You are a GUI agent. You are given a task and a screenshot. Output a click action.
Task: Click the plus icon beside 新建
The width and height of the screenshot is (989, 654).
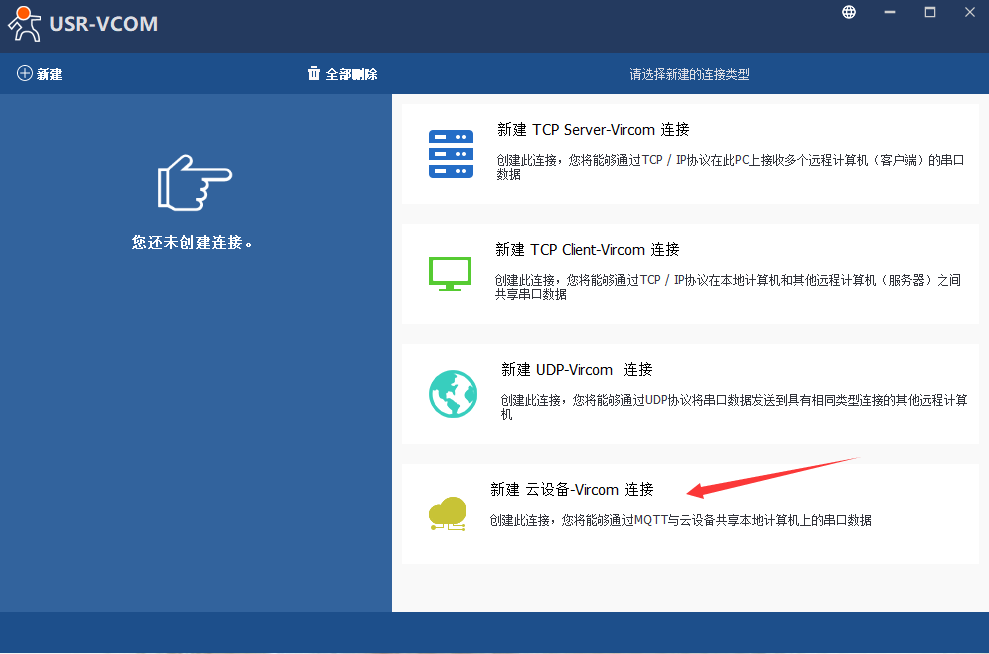[25, 74]
